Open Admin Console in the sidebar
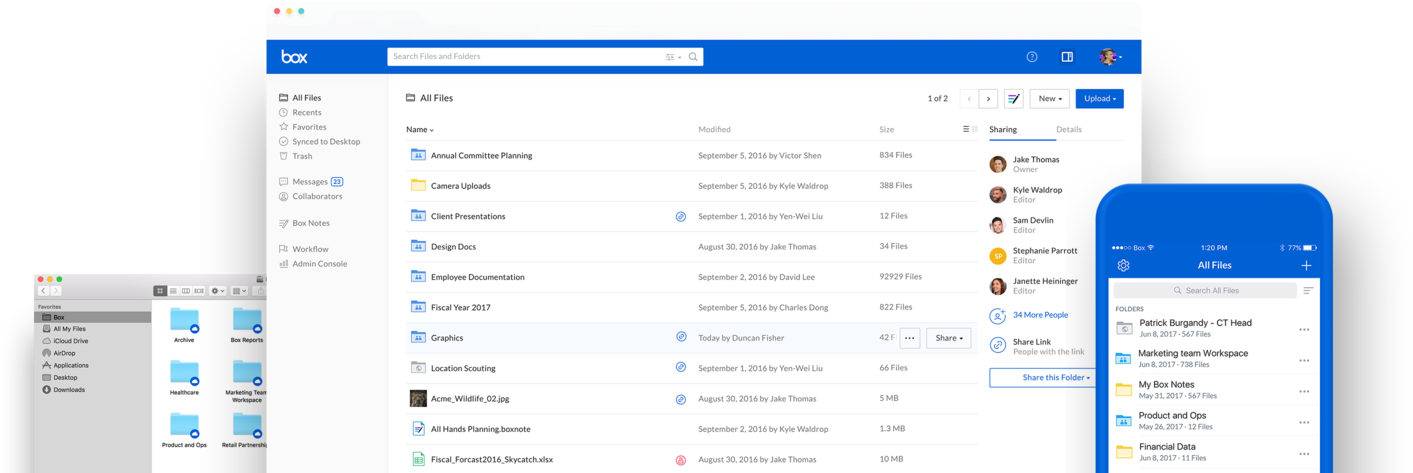Image resolution: width=1413 pixels, height=473 pixels. click(x=313, y=264)
